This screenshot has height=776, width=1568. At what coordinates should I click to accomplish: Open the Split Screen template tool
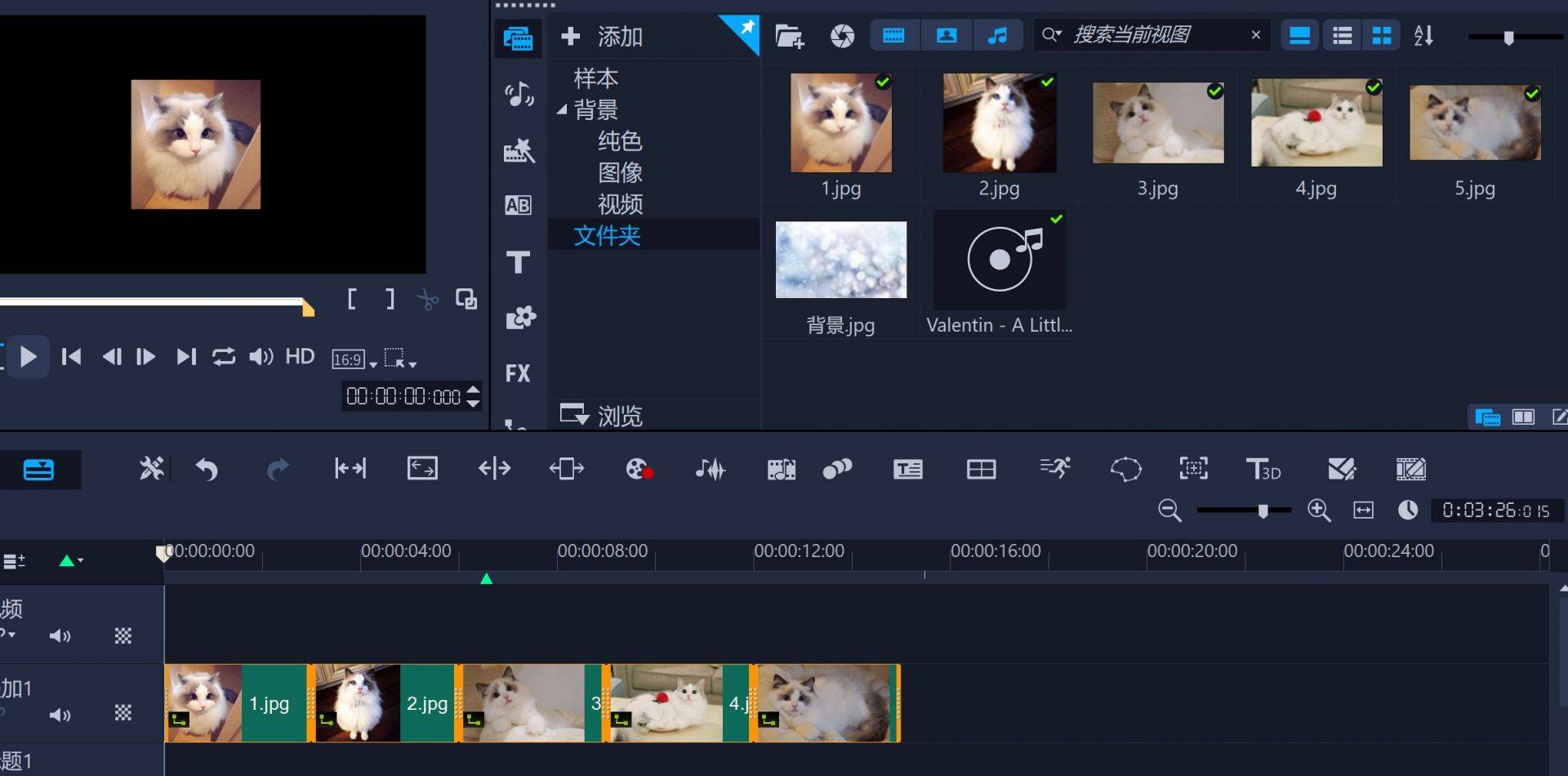pos(981,469)
